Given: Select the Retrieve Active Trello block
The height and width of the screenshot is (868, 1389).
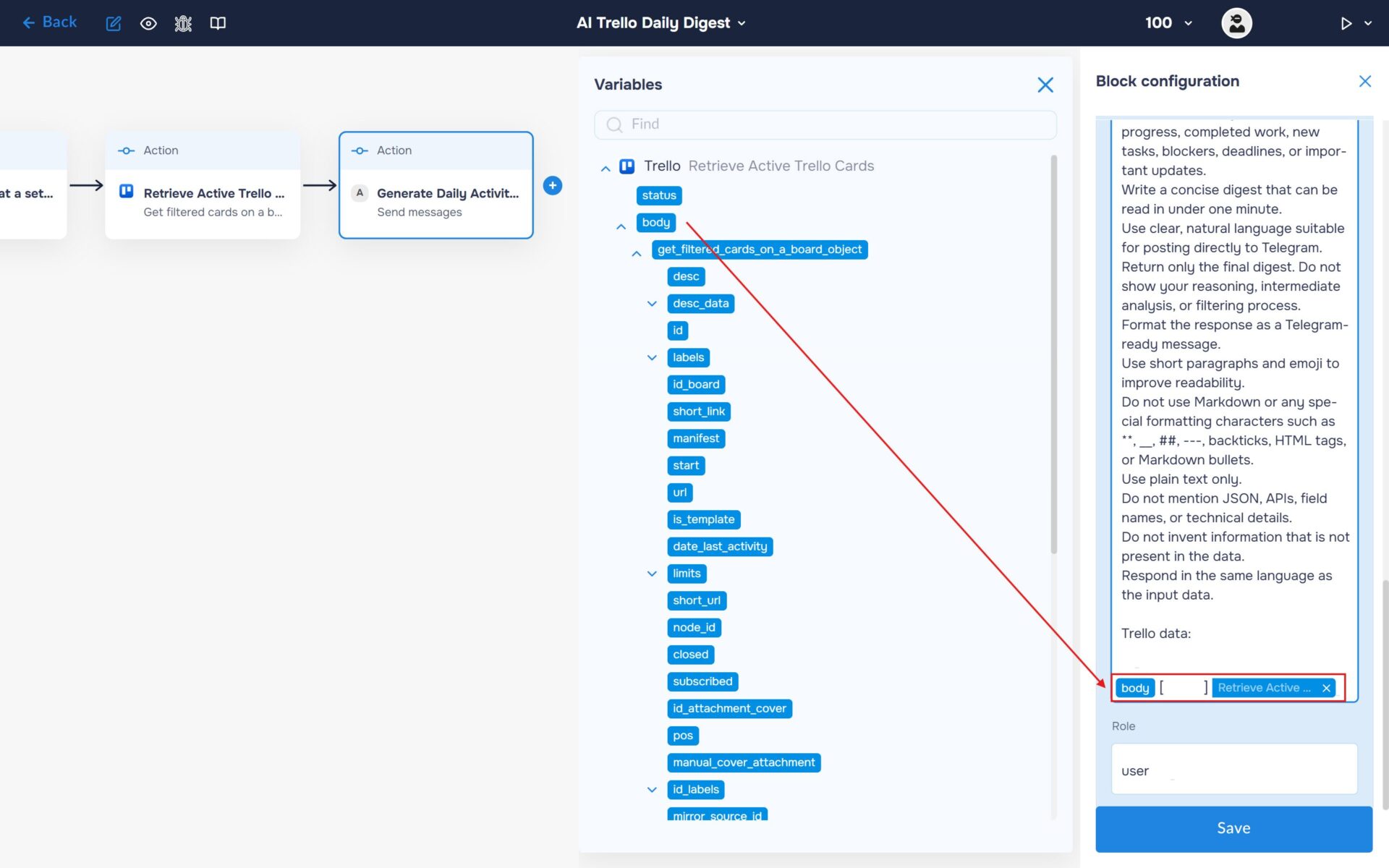Looking at the screenshot, I should tap(203, 185).
